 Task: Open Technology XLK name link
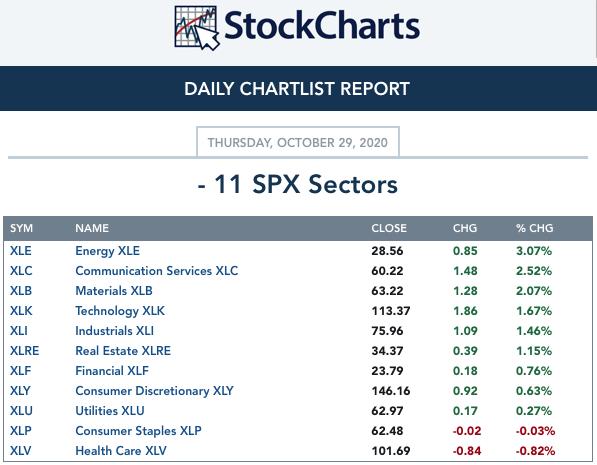[x=120, y=311]
